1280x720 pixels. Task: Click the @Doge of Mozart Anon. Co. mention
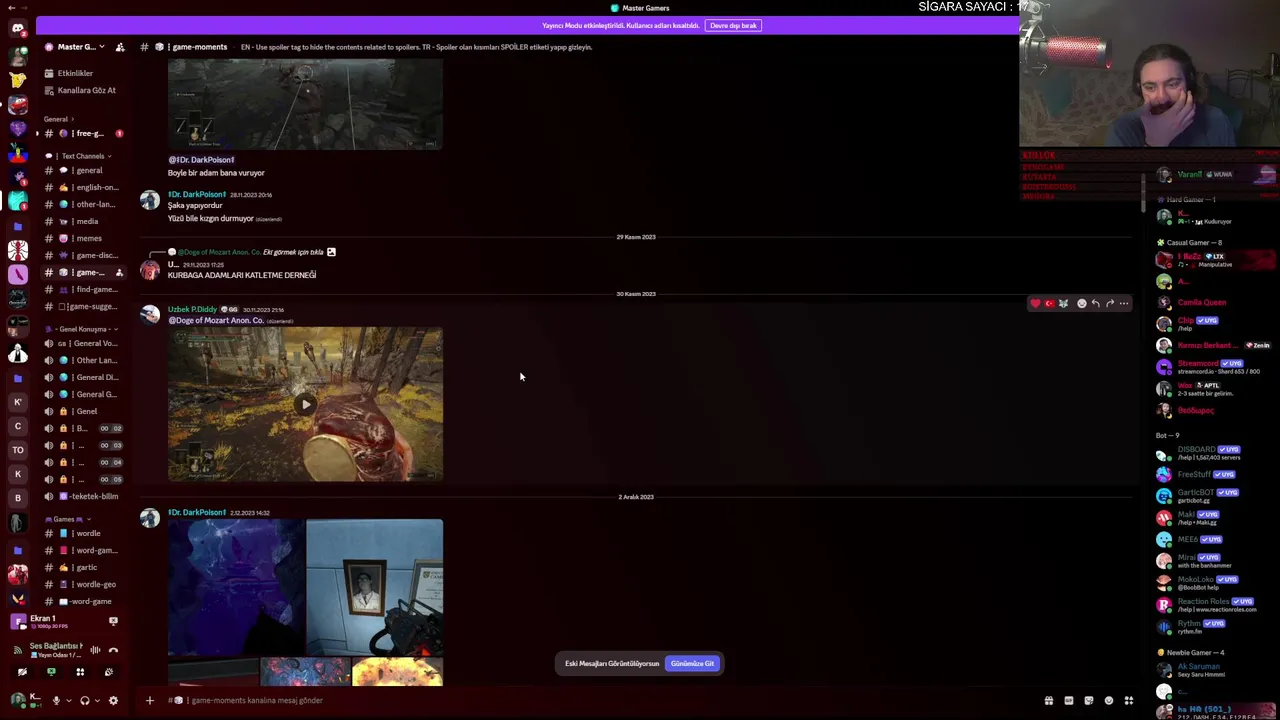pos(216,320)
